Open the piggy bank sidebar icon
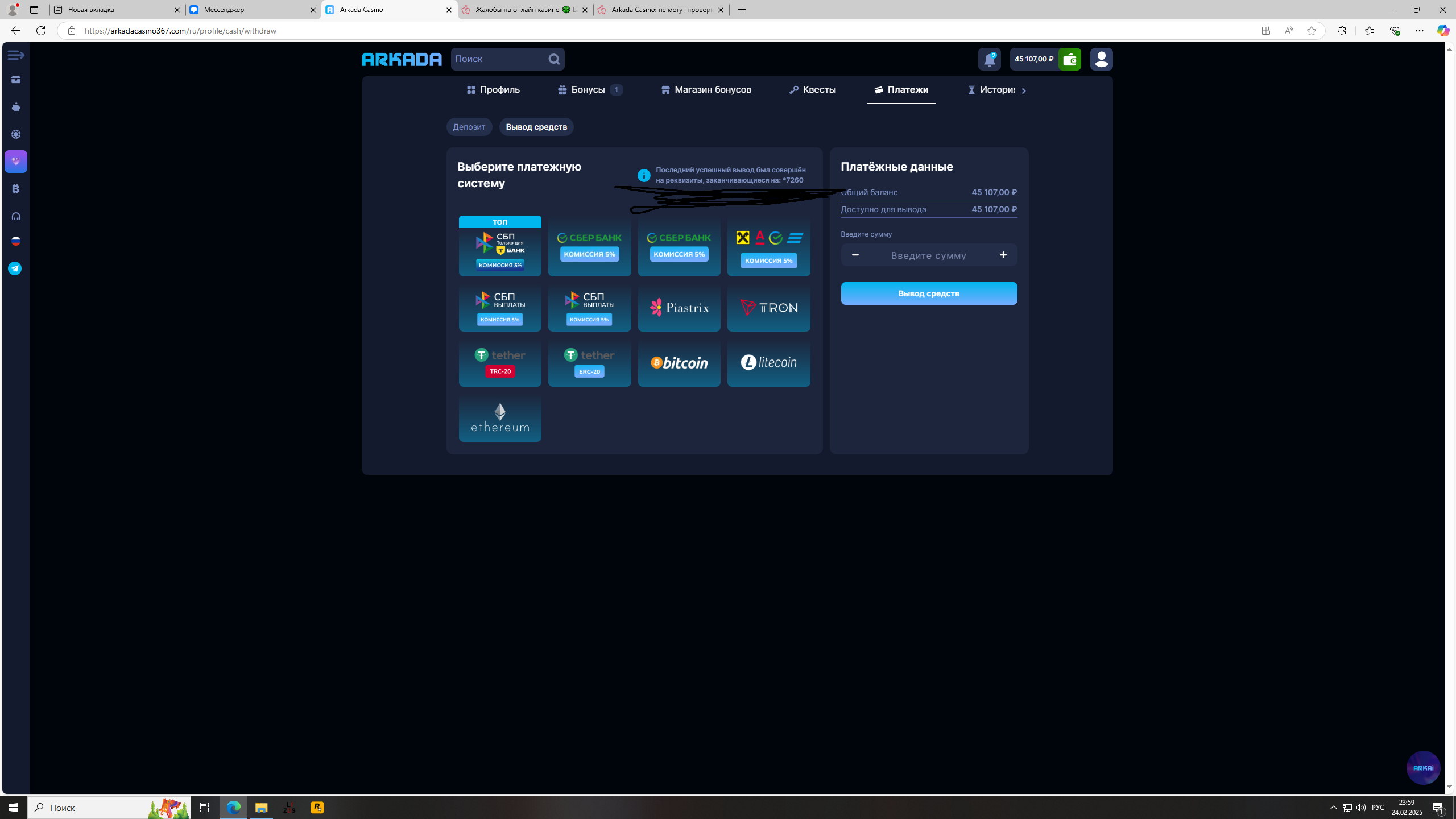 coord(16,107)
